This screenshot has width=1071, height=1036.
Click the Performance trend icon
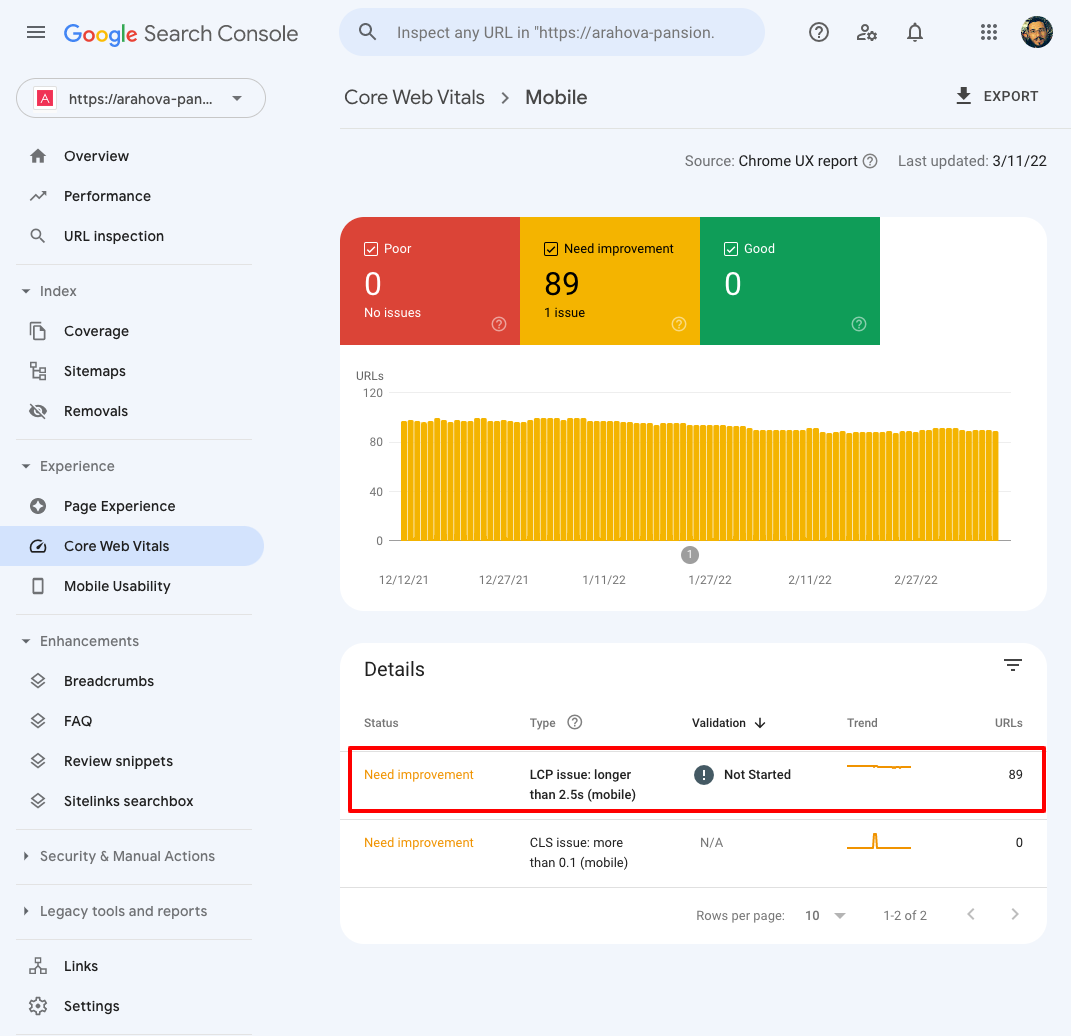(38, 196)
